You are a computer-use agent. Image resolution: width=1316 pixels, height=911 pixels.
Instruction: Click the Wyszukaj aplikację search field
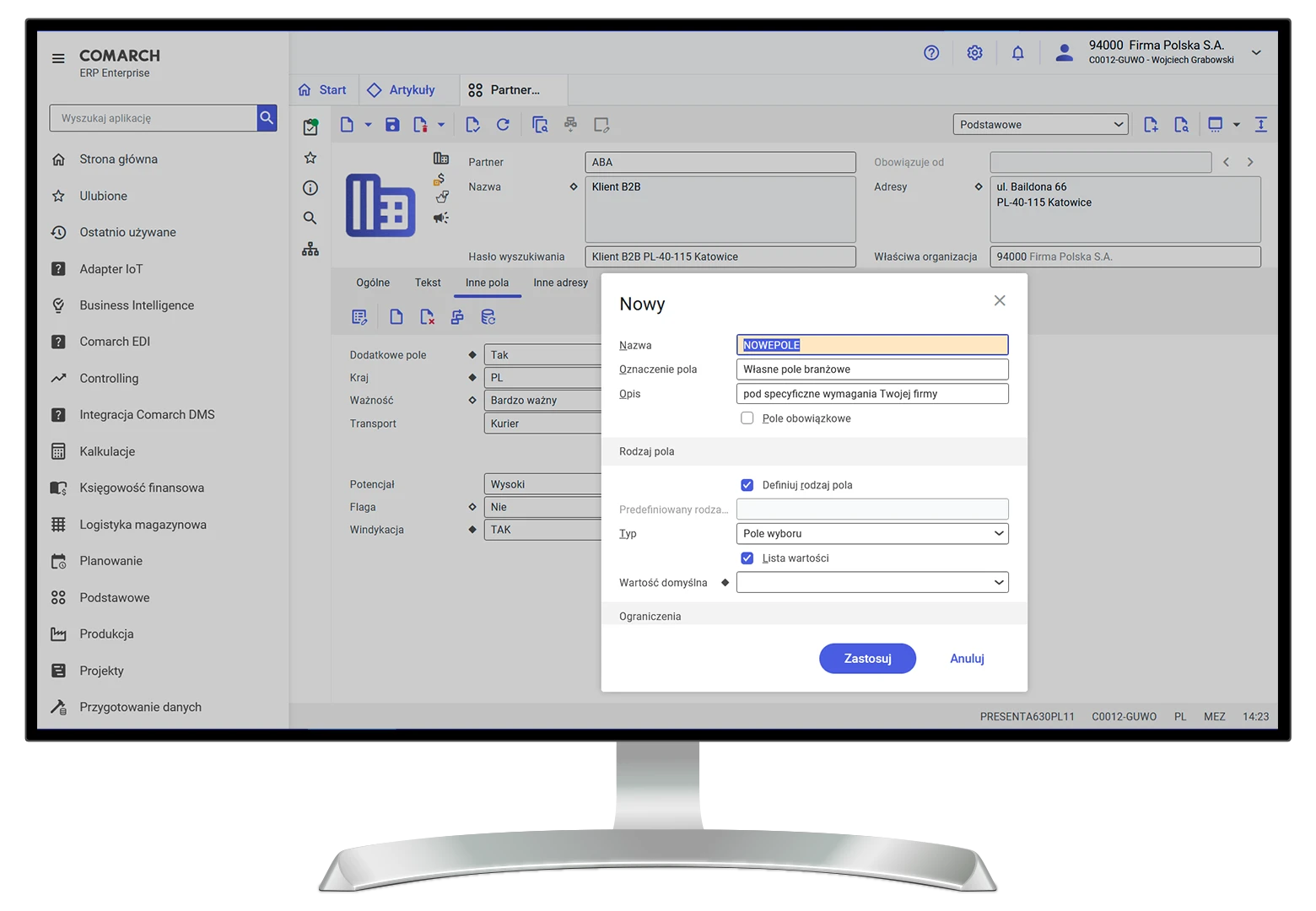point(153,118)
